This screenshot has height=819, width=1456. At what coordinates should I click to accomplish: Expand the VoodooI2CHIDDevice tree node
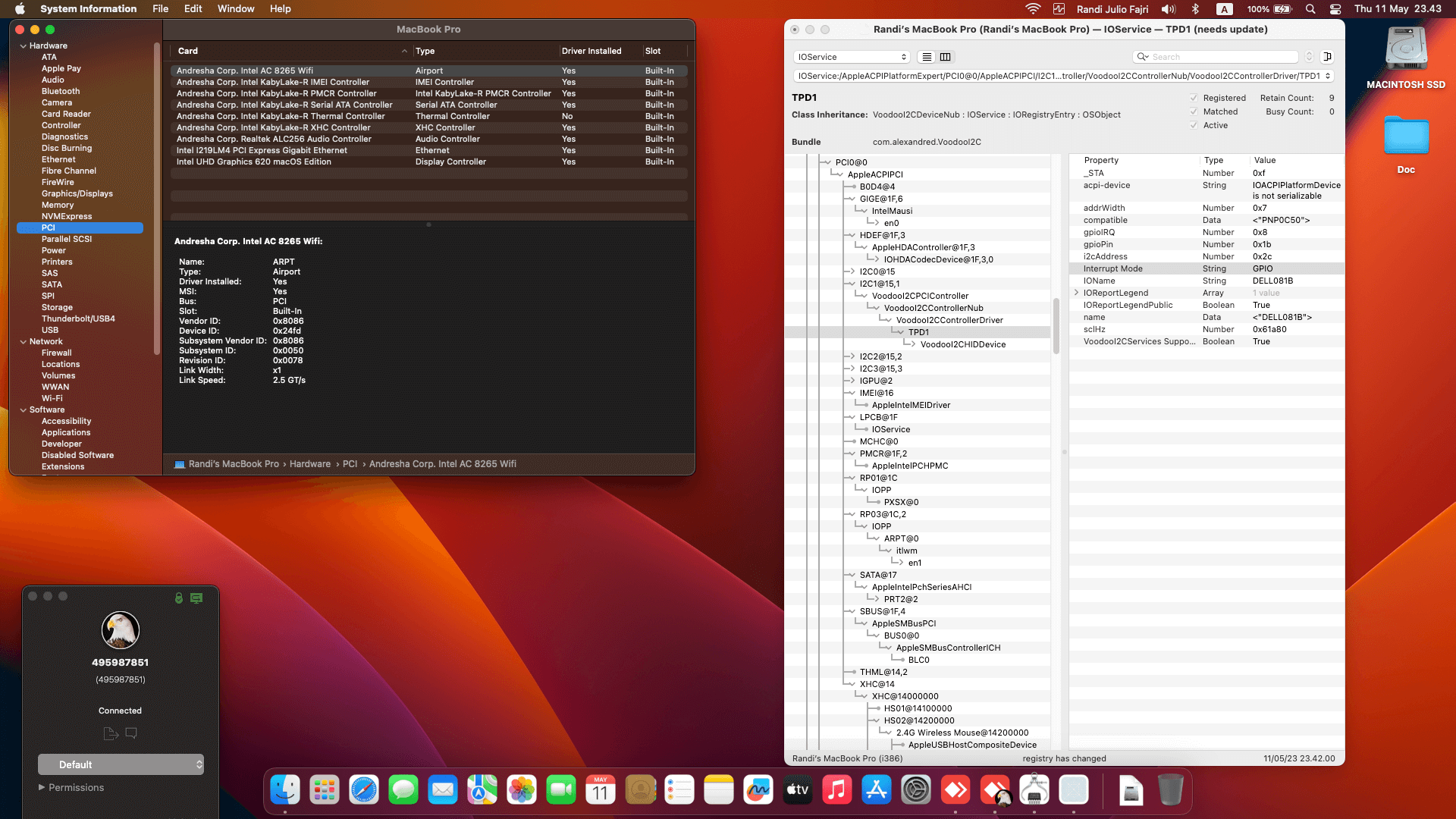[912, 344]
